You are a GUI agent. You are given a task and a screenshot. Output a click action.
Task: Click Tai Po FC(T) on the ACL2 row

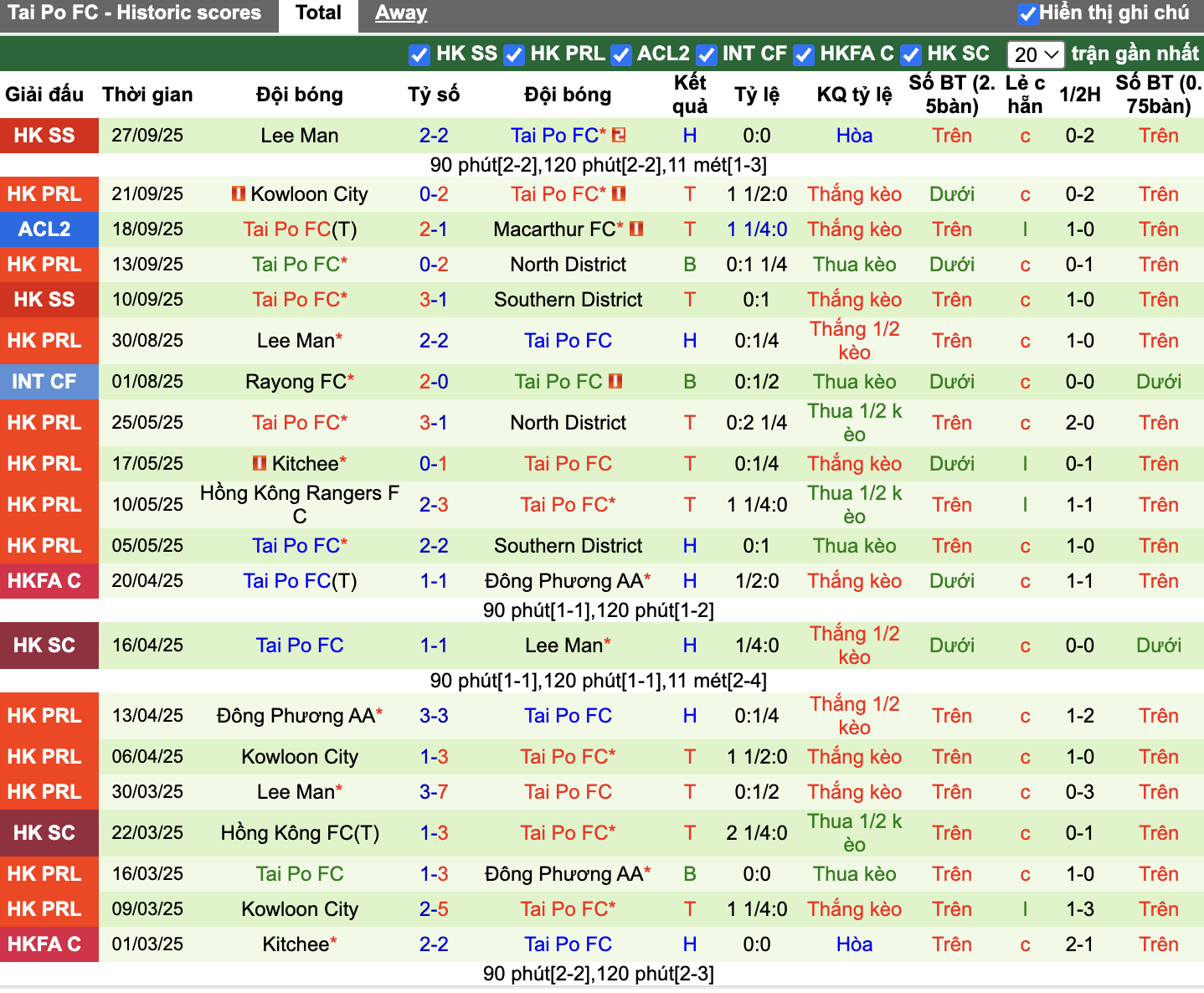tap(300, 229)
